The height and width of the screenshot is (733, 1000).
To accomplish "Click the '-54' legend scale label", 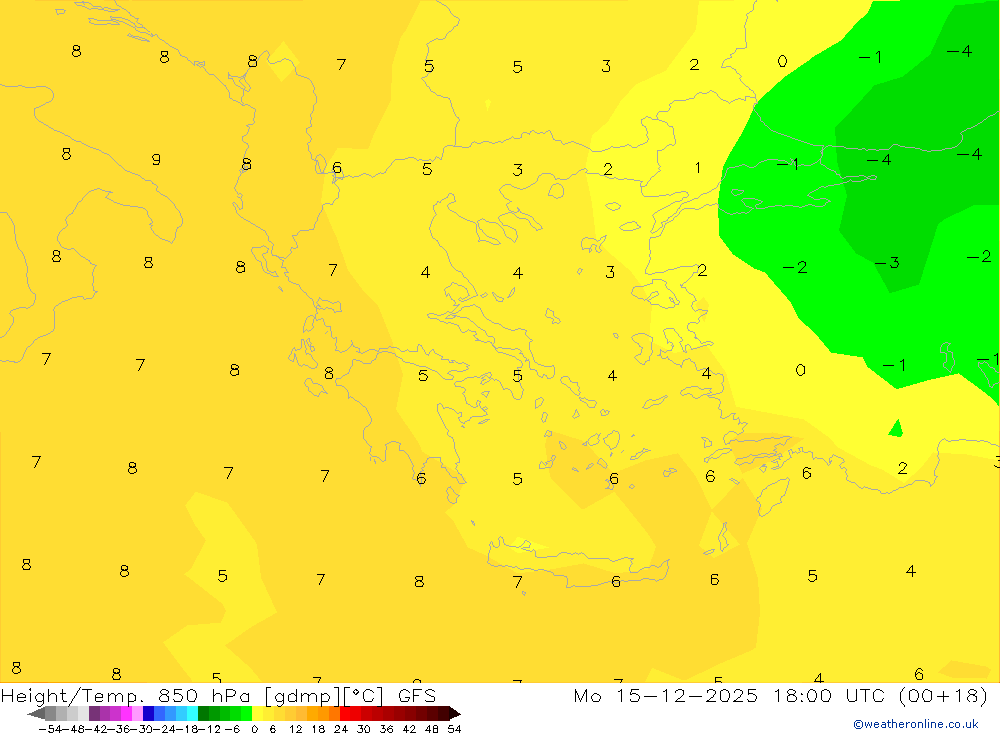I will (48, 729).
